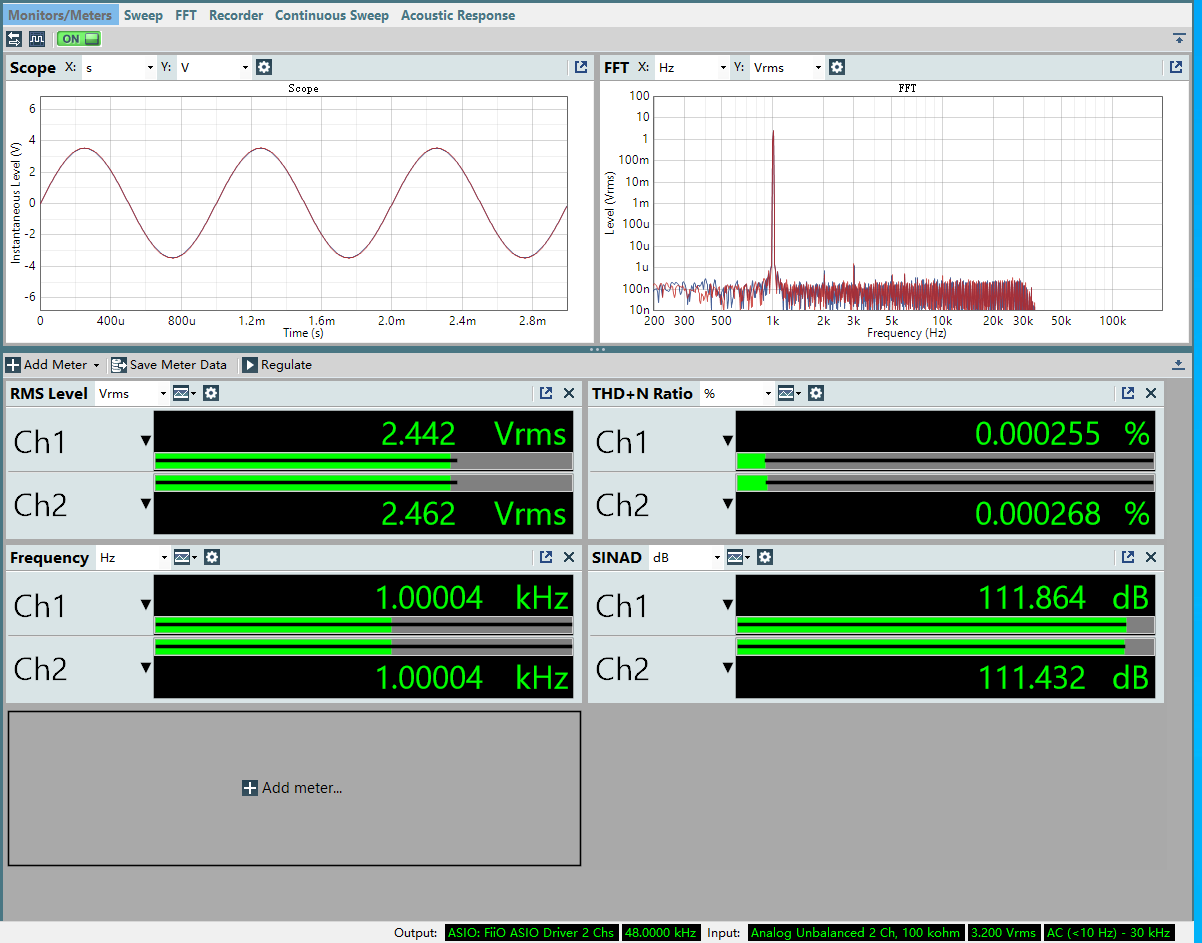1202x943 pixels.
Task: Expand Ch2 arrow in THD+N Ratio meter
Action: coord(728,504)
